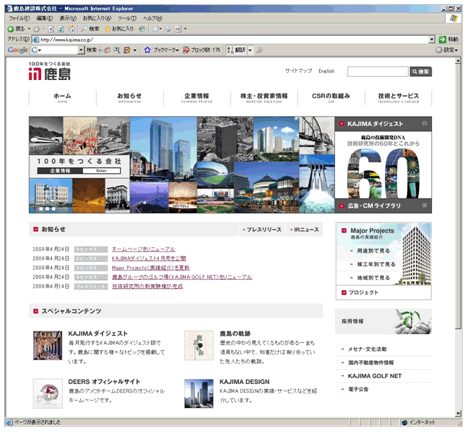Image resolution: width=468 pixels, height=432 pixels.
Task: Click the DEERS helmet thumbnail
Action: tap(48, 393)
